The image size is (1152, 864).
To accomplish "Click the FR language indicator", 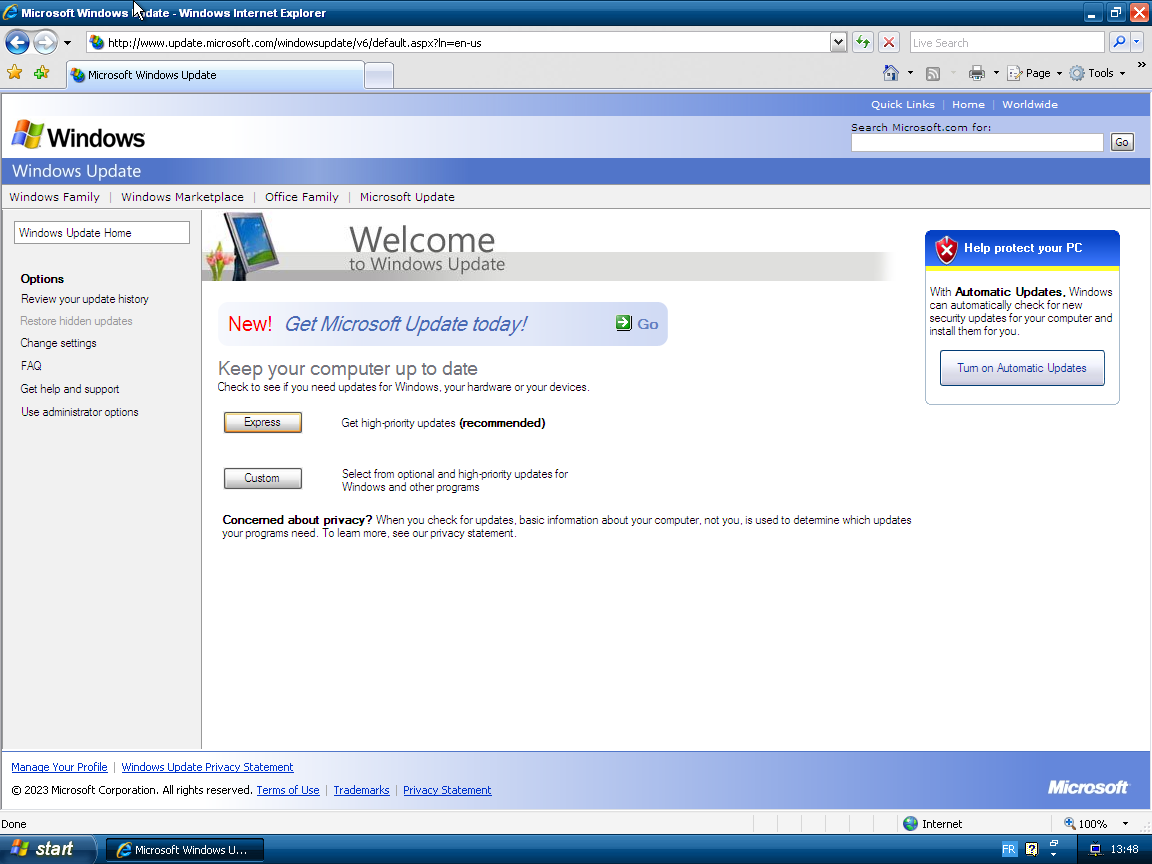I will (x=1009, y=850).
